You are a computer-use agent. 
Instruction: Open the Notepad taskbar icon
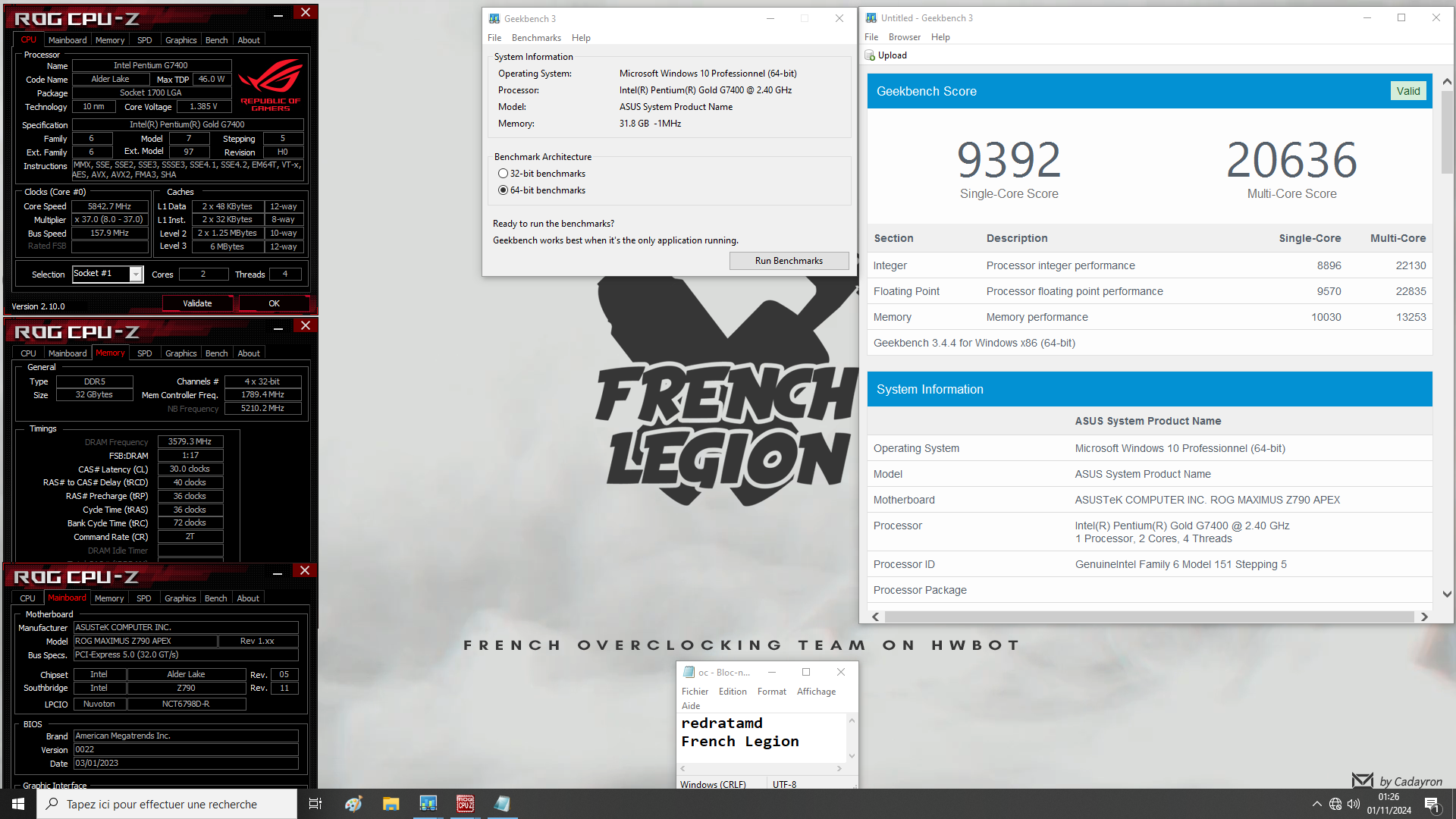(502, 804)
